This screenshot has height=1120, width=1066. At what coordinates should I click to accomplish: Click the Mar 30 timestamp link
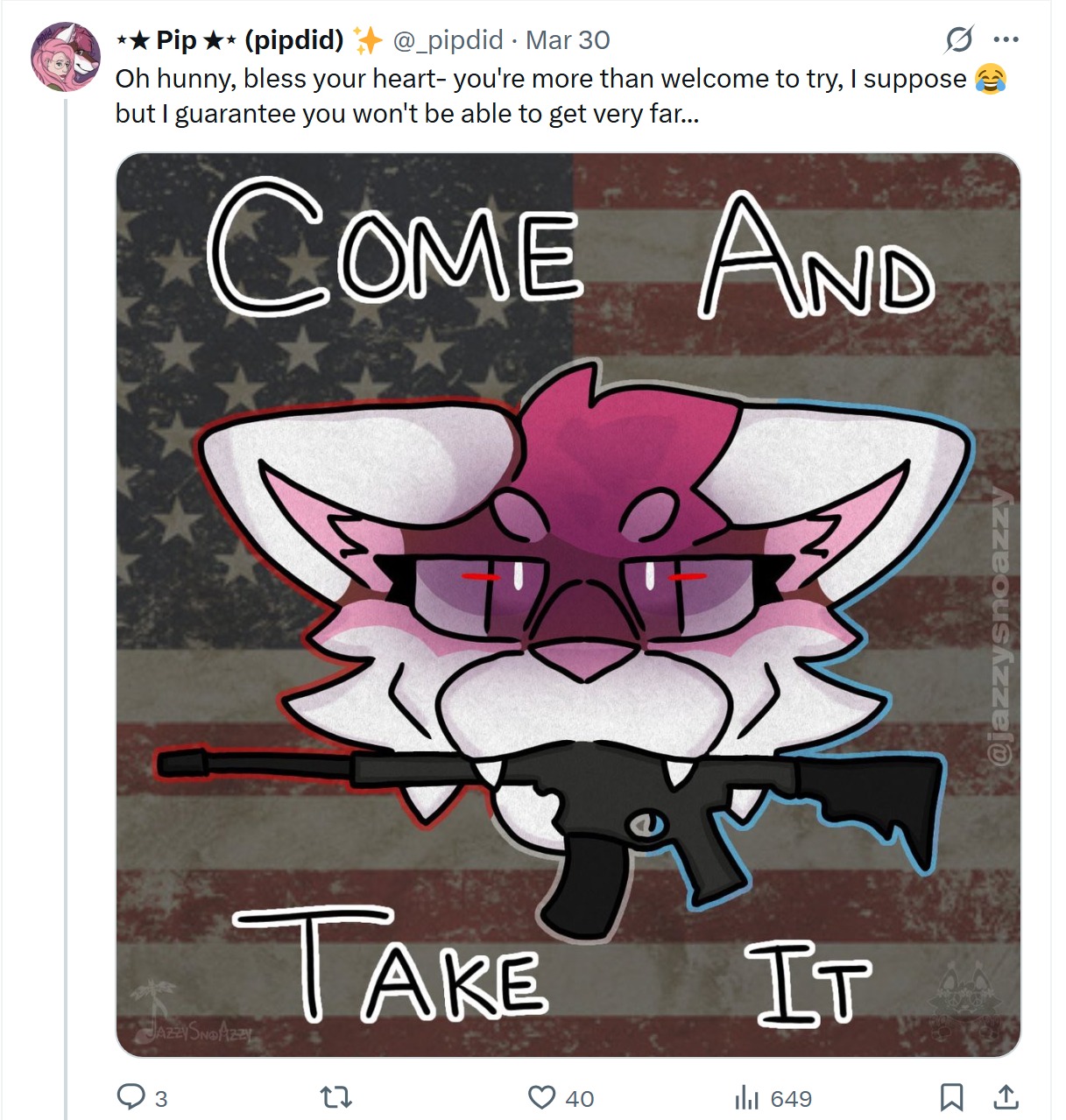568,40
